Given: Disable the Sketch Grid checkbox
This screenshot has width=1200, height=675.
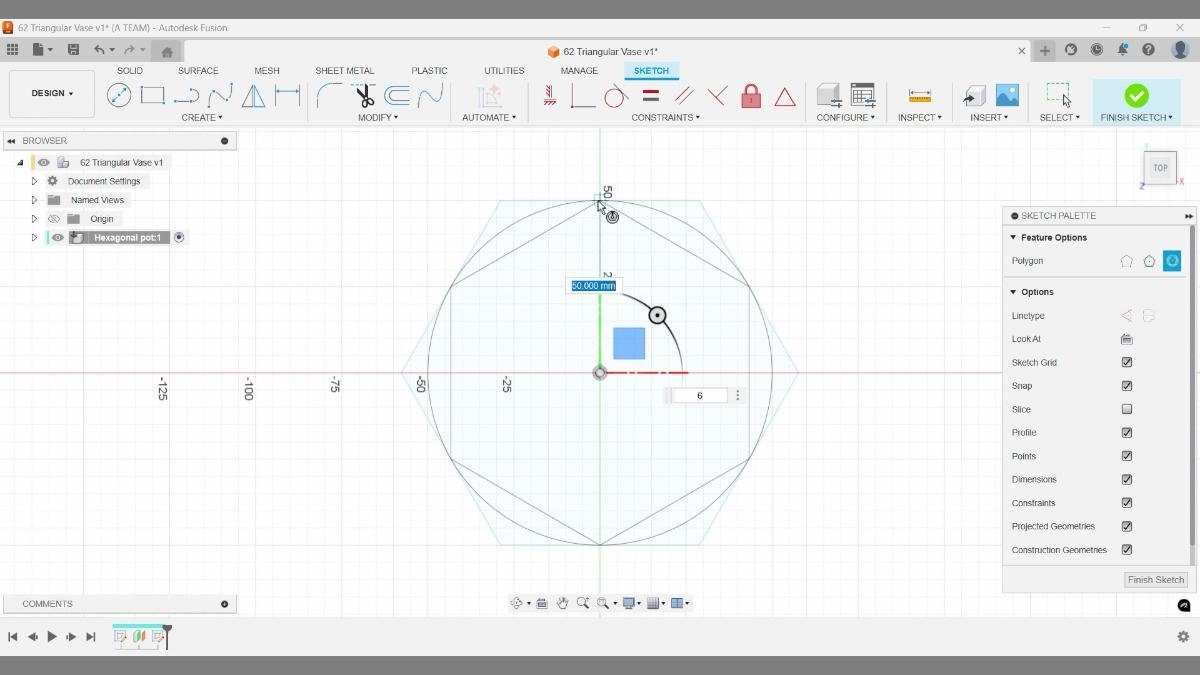Looking at the screenshot, I should 1127,362.
